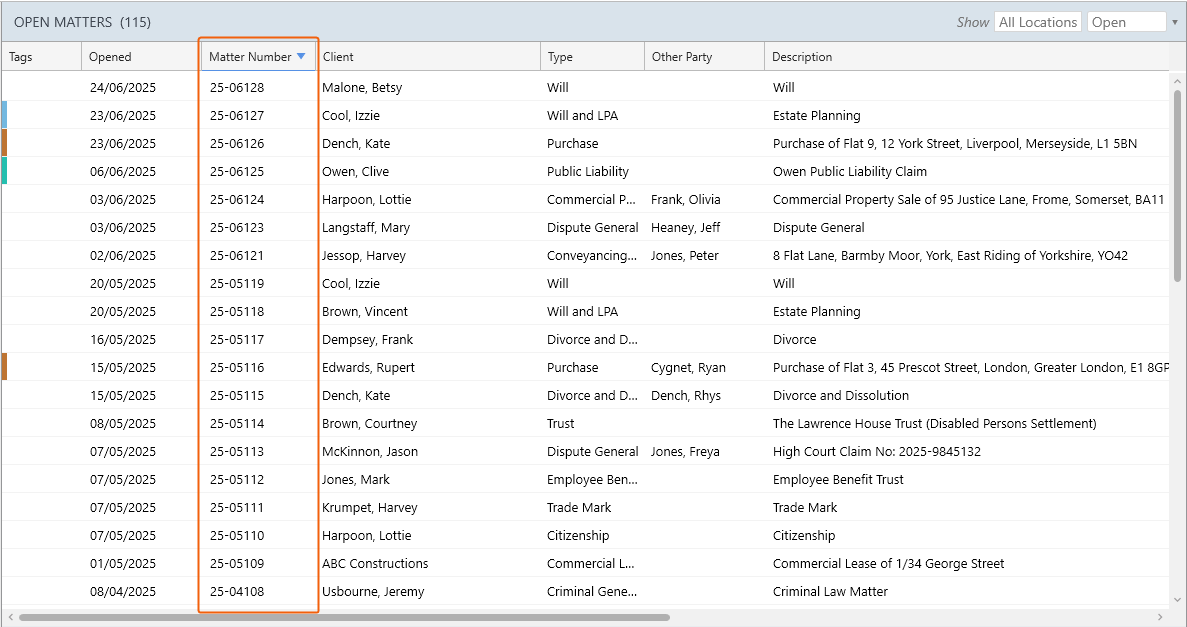Click the orange tag on matter 25-05116
1187x627 pixels.
click(5, 367)
